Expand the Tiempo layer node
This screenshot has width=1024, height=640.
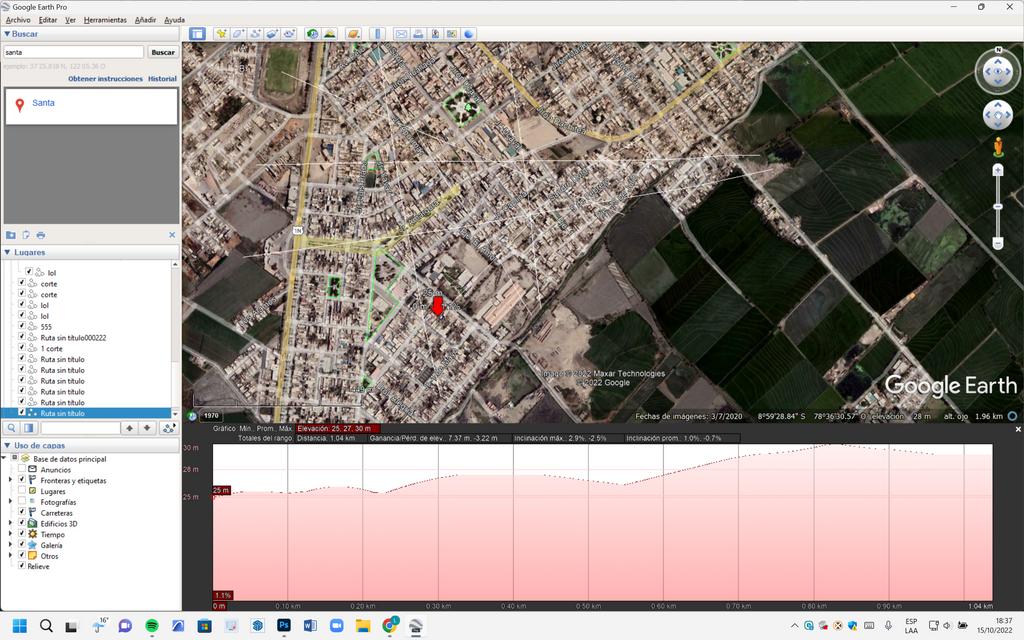(x=10, y=534)
